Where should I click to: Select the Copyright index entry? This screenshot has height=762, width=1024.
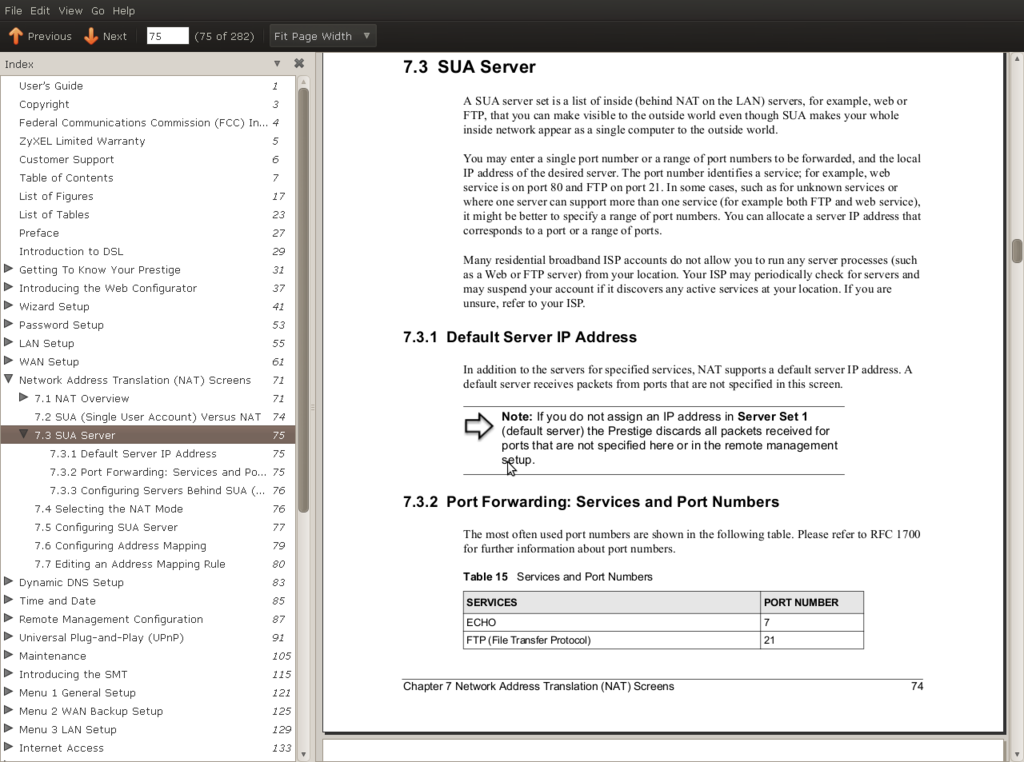(44, 104)
